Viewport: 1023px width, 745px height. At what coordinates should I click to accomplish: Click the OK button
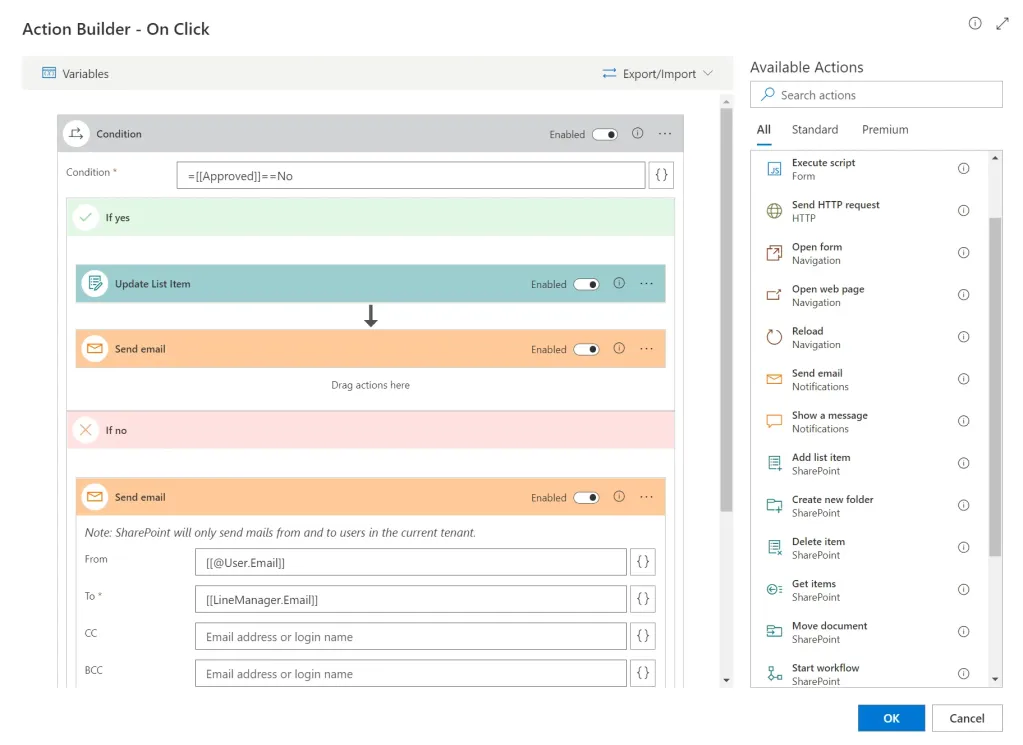890,718
